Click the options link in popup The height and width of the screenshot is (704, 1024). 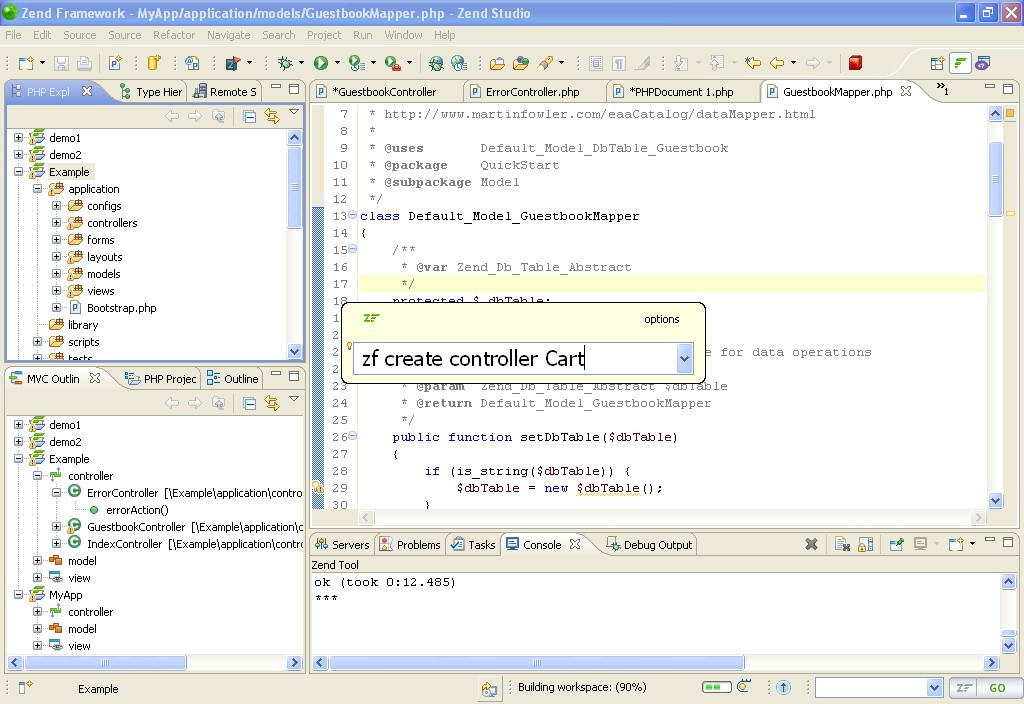tap(662, 319)
